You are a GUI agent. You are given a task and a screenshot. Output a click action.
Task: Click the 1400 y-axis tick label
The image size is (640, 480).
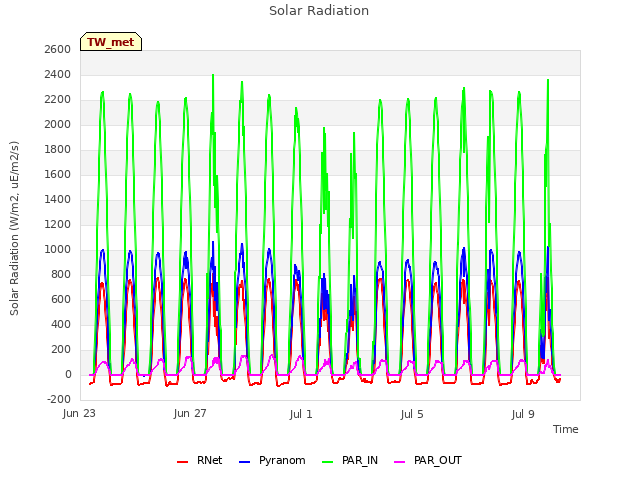point(58,199)
